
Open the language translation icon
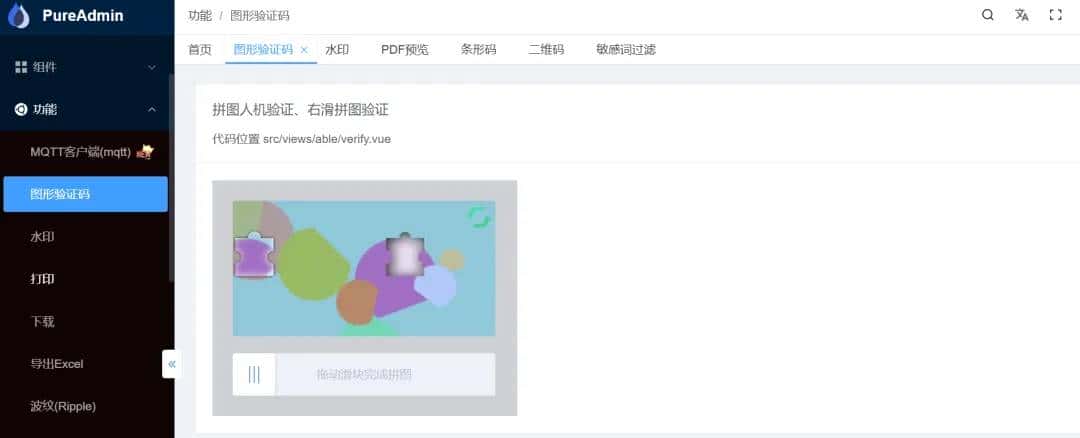pyautogui.click(x=1021, y=15)
